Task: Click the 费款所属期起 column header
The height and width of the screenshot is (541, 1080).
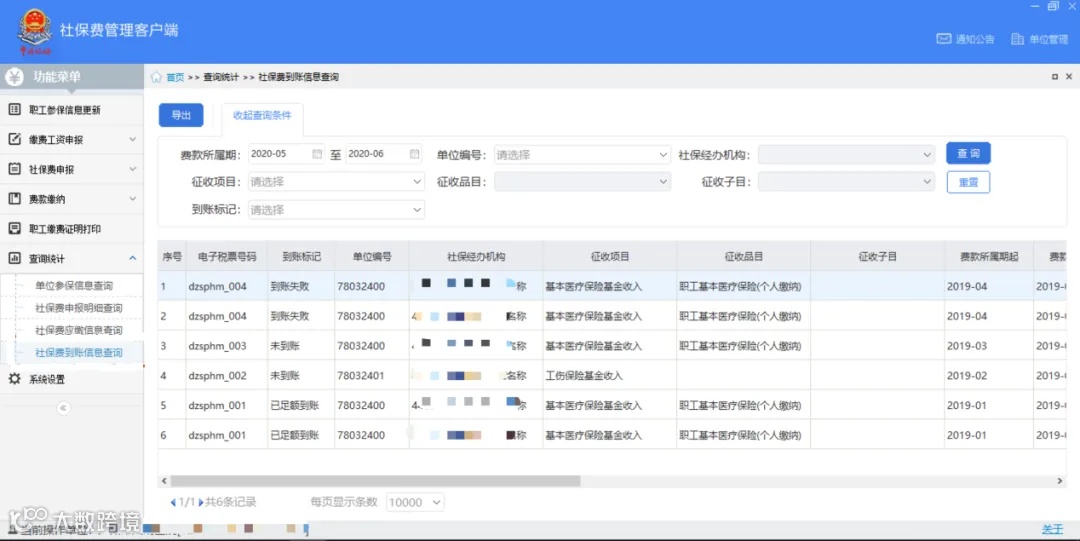Action: (988, 256)
